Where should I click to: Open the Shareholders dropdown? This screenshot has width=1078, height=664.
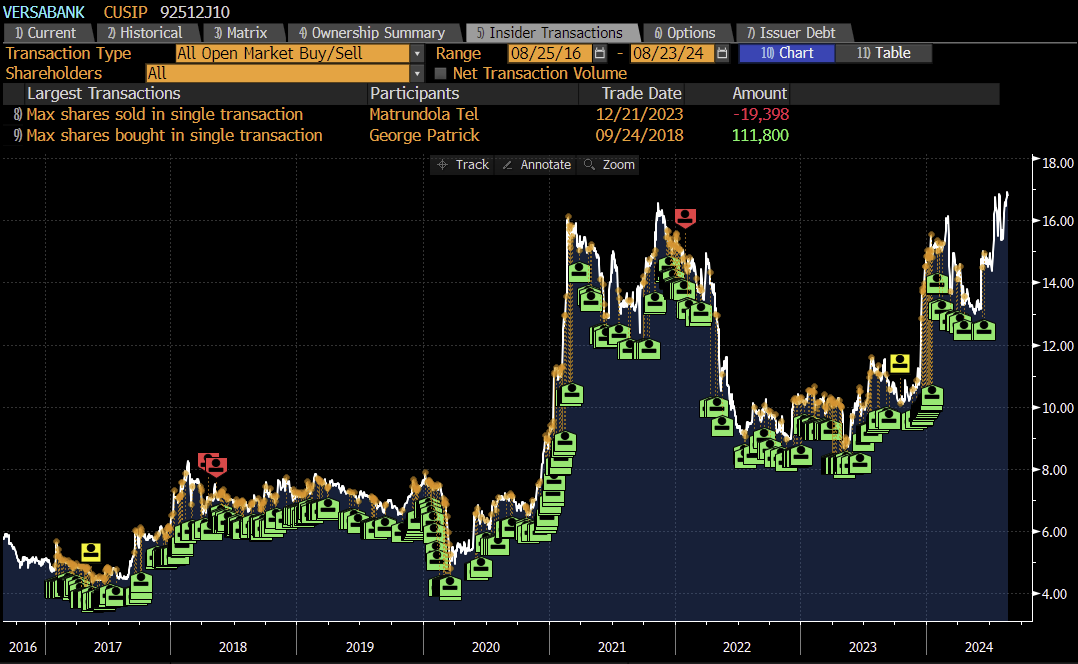(x=417, y=72)
